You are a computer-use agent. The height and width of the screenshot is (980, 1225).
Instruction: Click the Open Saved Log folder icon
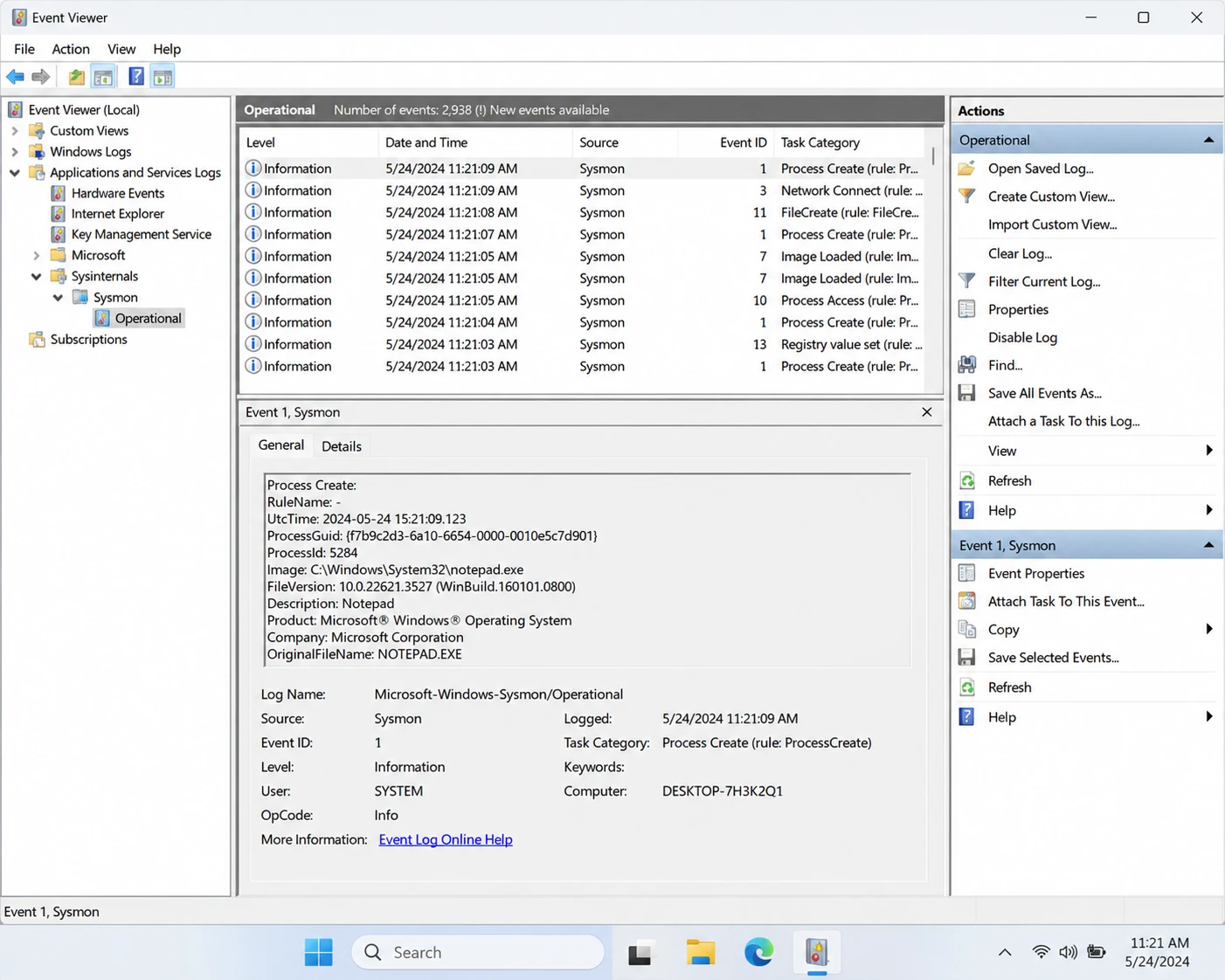(x=967, y=169)
